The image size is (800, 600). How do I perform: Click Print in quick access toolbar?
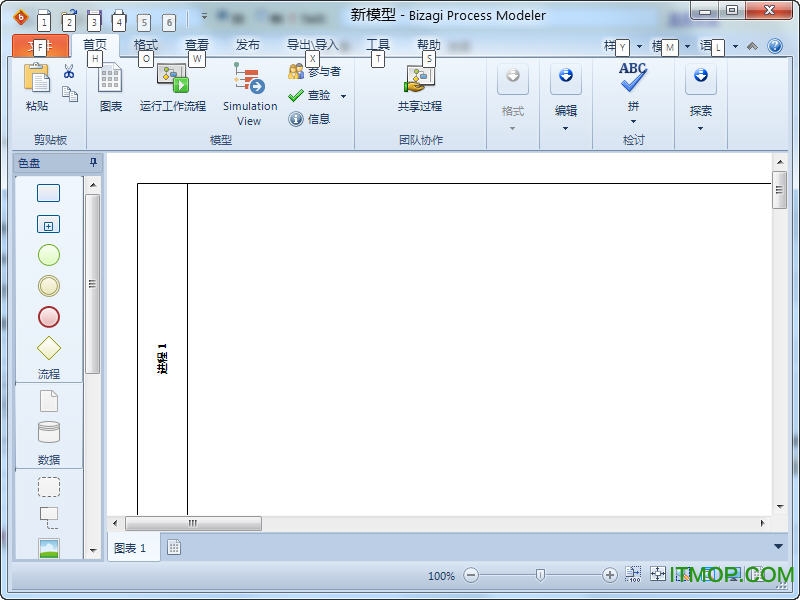click(119, 20)
